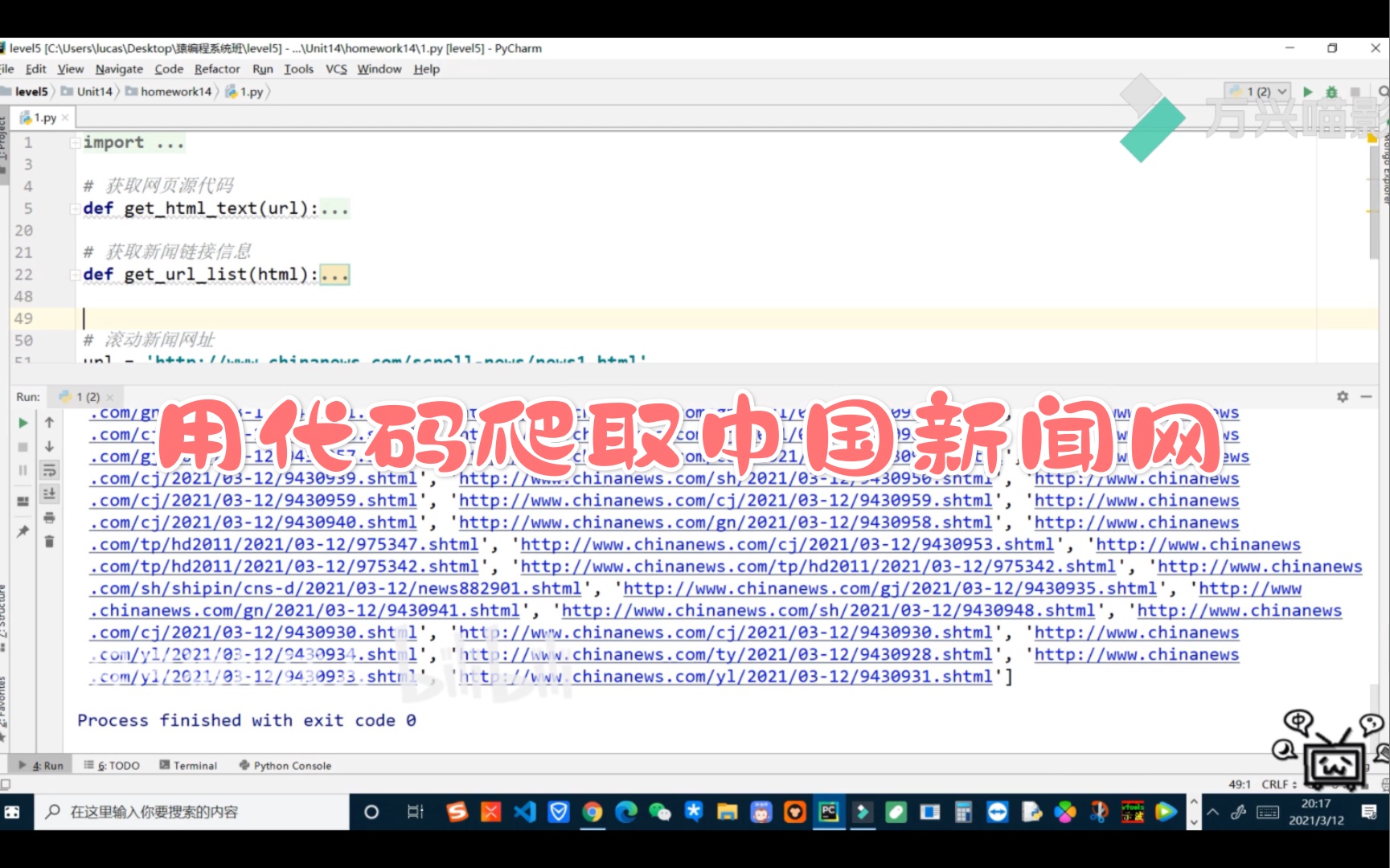Viewport: 1390px width, 868px height.
Task: Open the link containing ty/2021/03-12/9430928.shtml
Action: tap(725, 655)
